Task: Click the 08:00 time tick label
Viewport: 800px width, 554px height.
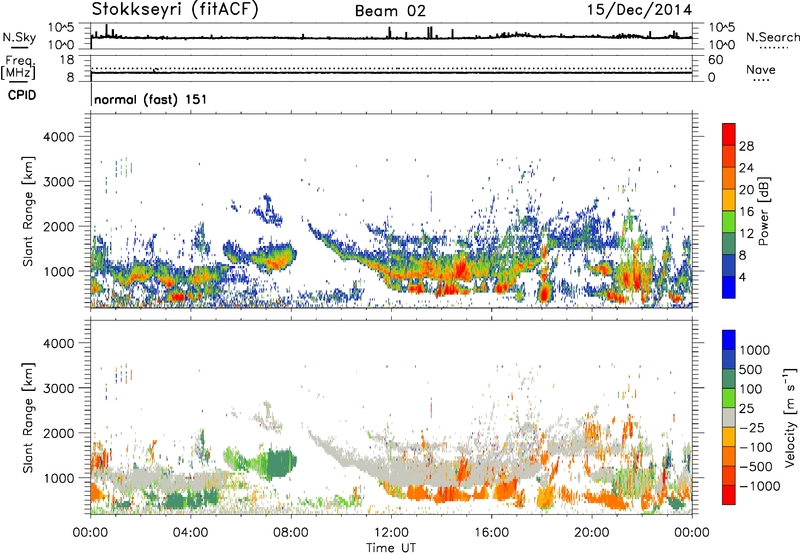Action: click(x=291, y=533)
